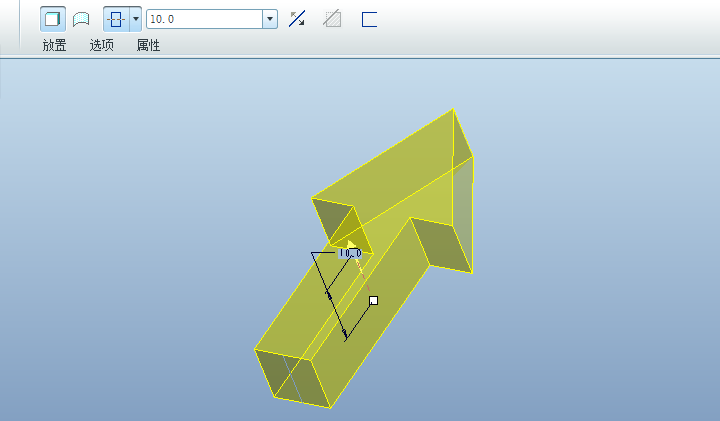This screenshot has height=421, width=720.
Task: Open the 放置 placement panel
Action: [54, 45]
